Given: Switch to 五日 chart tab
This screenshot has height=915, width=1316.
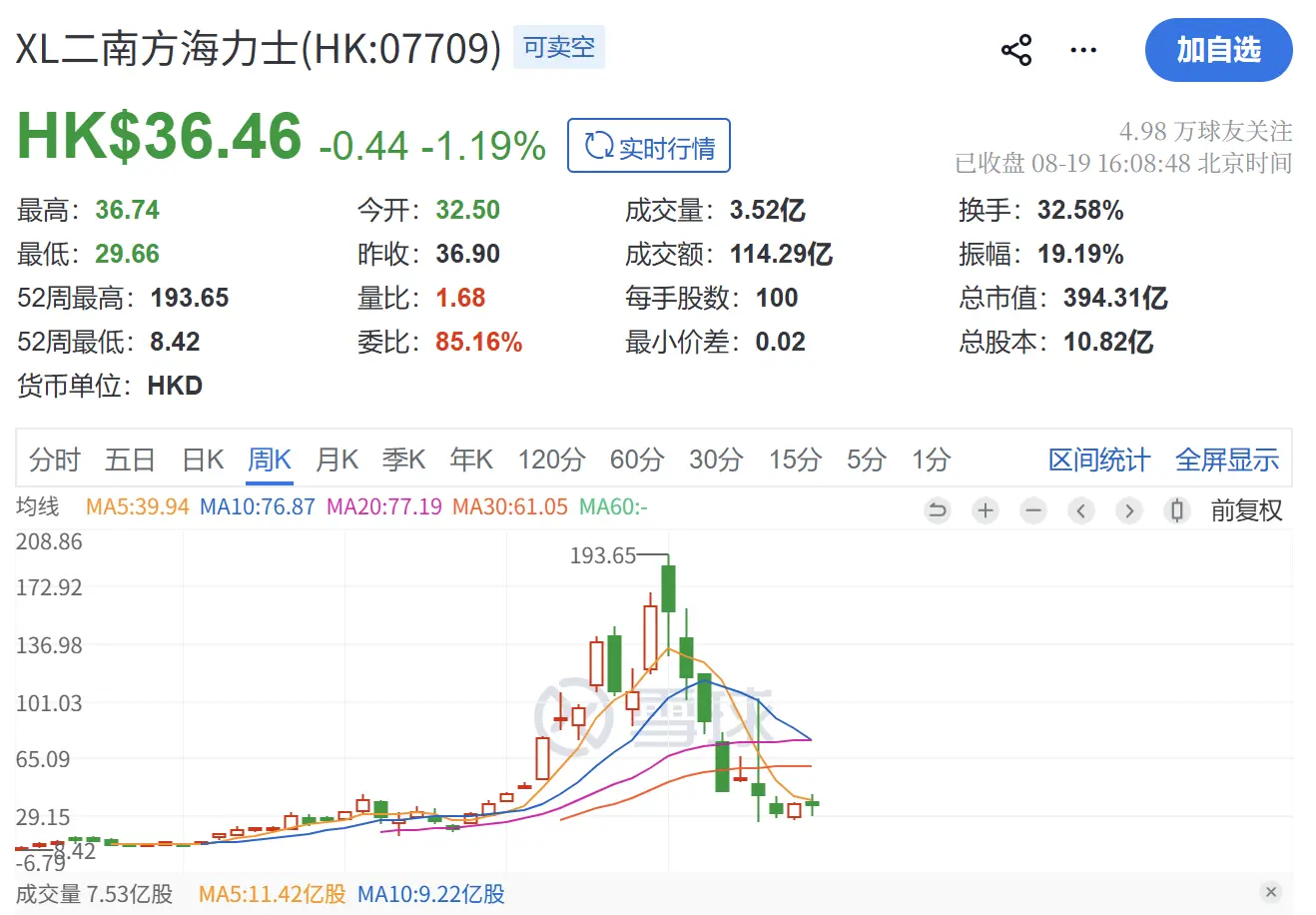Looking at the screenshot, I should [x=130, y=459].
